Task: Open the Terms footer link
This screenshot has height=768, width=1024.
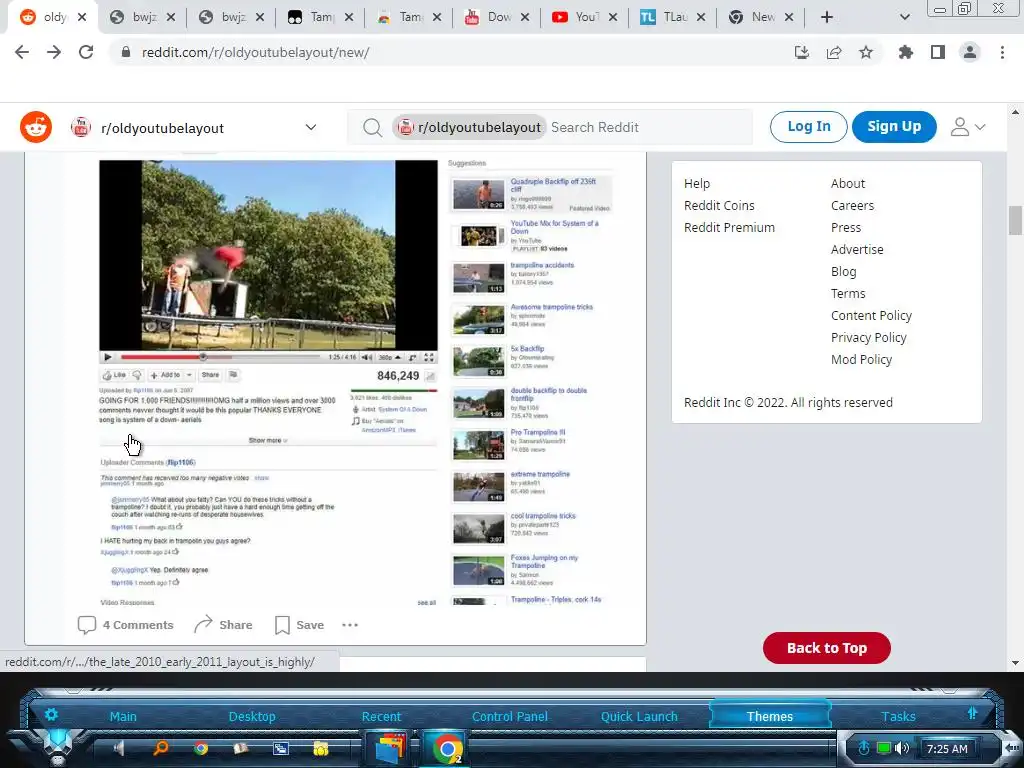Action: tap(848, 294)
